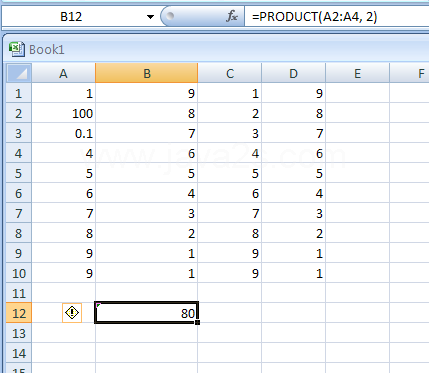Click cell C3 containing 3
The image size is (429, 373).
[230, 133]
